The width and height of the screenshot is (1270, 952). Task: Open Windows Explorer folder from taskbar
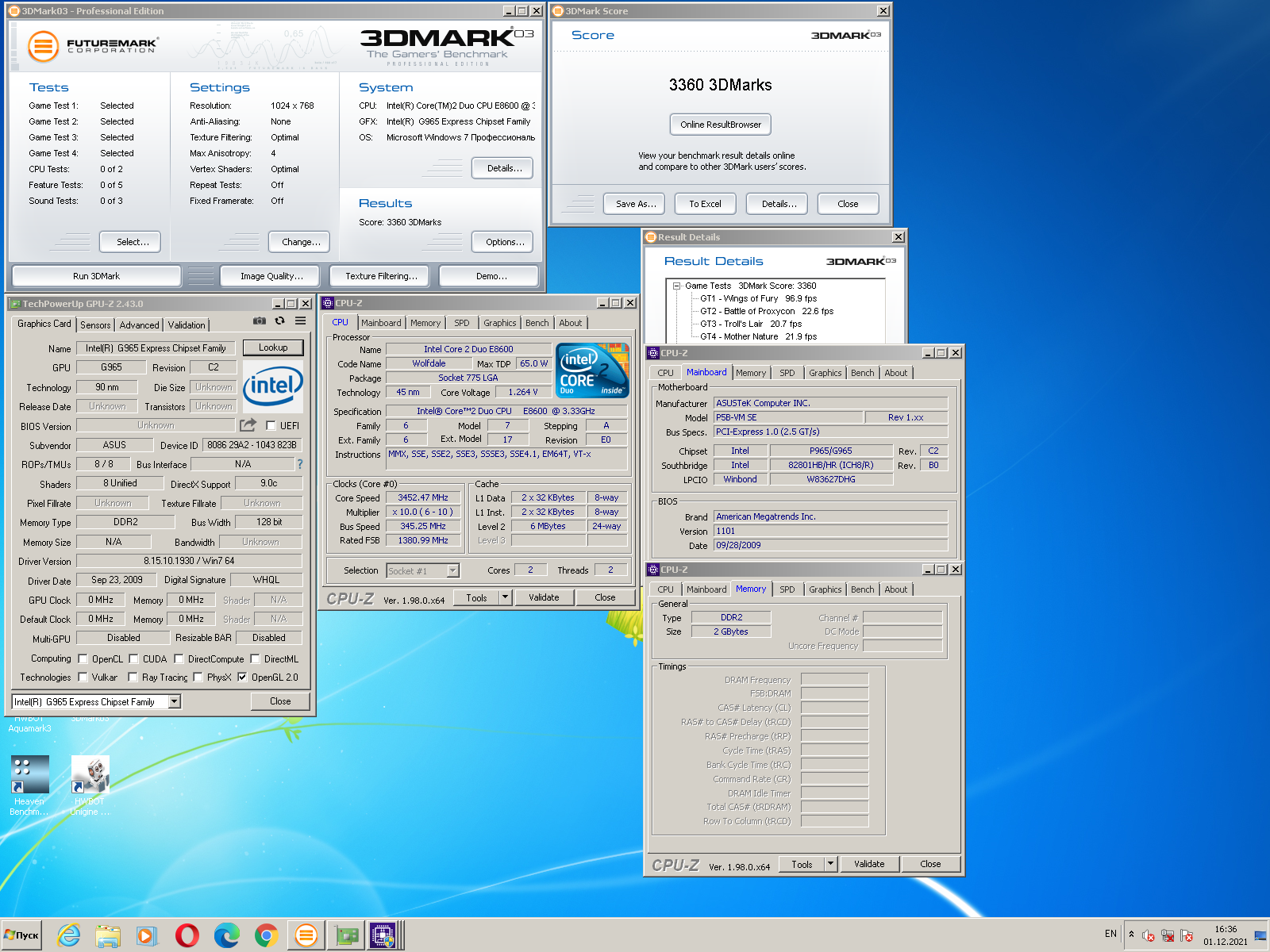coord(108,936)
